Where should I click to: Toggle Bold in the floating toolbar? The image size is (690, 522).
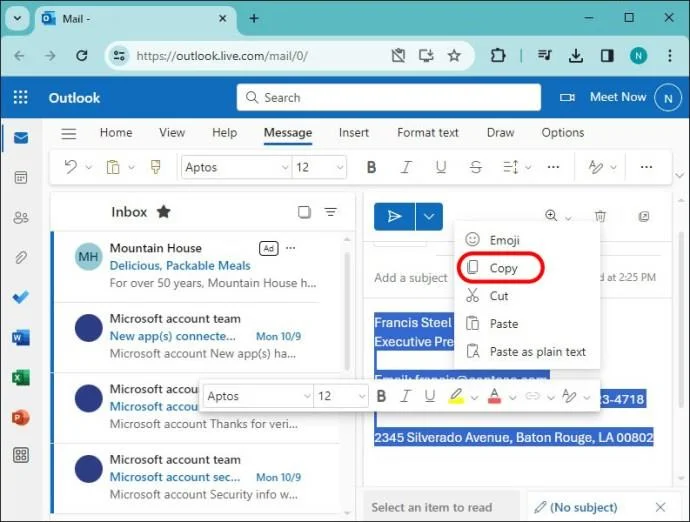[382, 396]
